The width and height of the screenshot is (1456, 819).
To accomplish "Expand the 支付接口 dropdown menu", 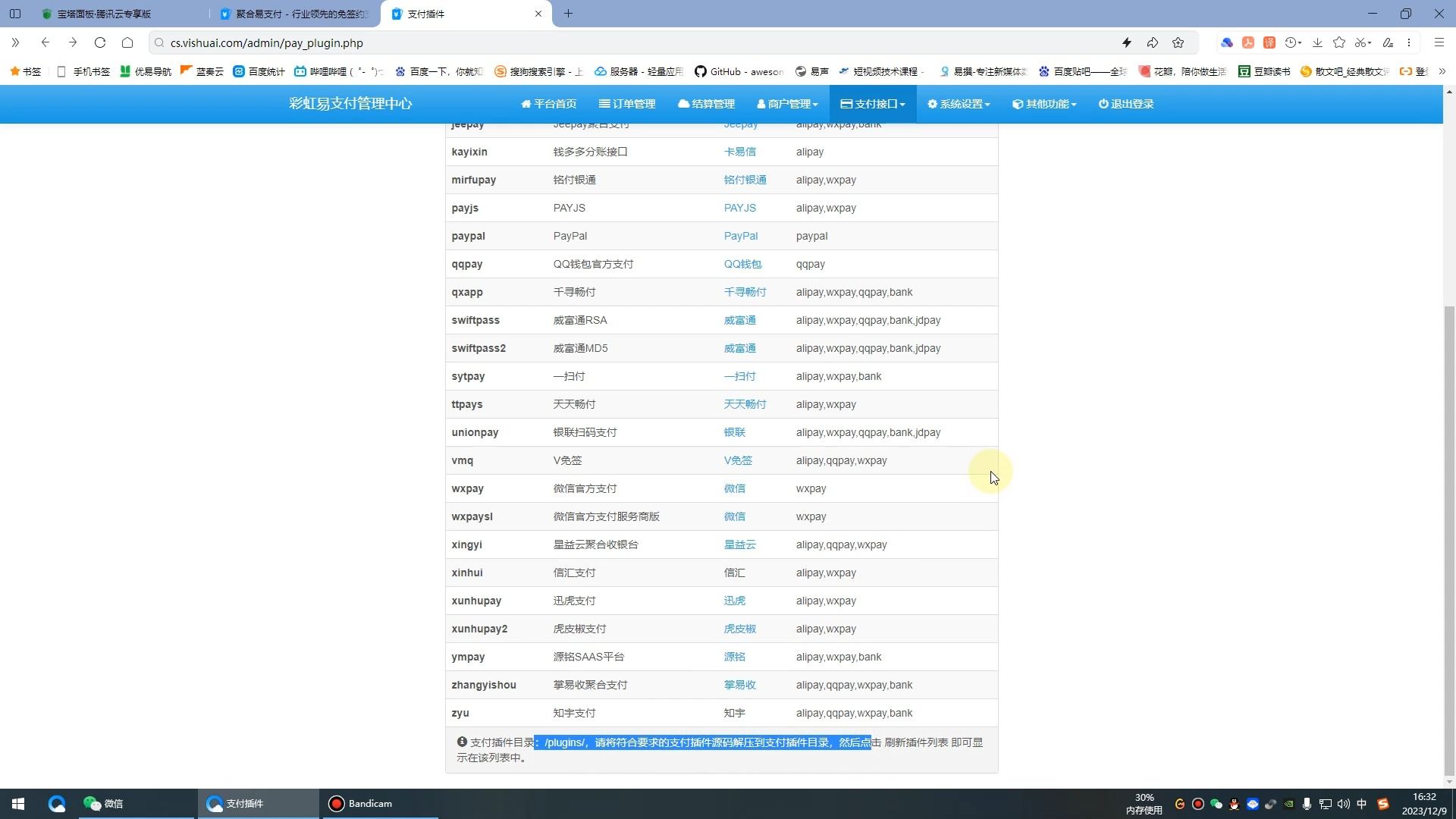I will coord(873,104).
